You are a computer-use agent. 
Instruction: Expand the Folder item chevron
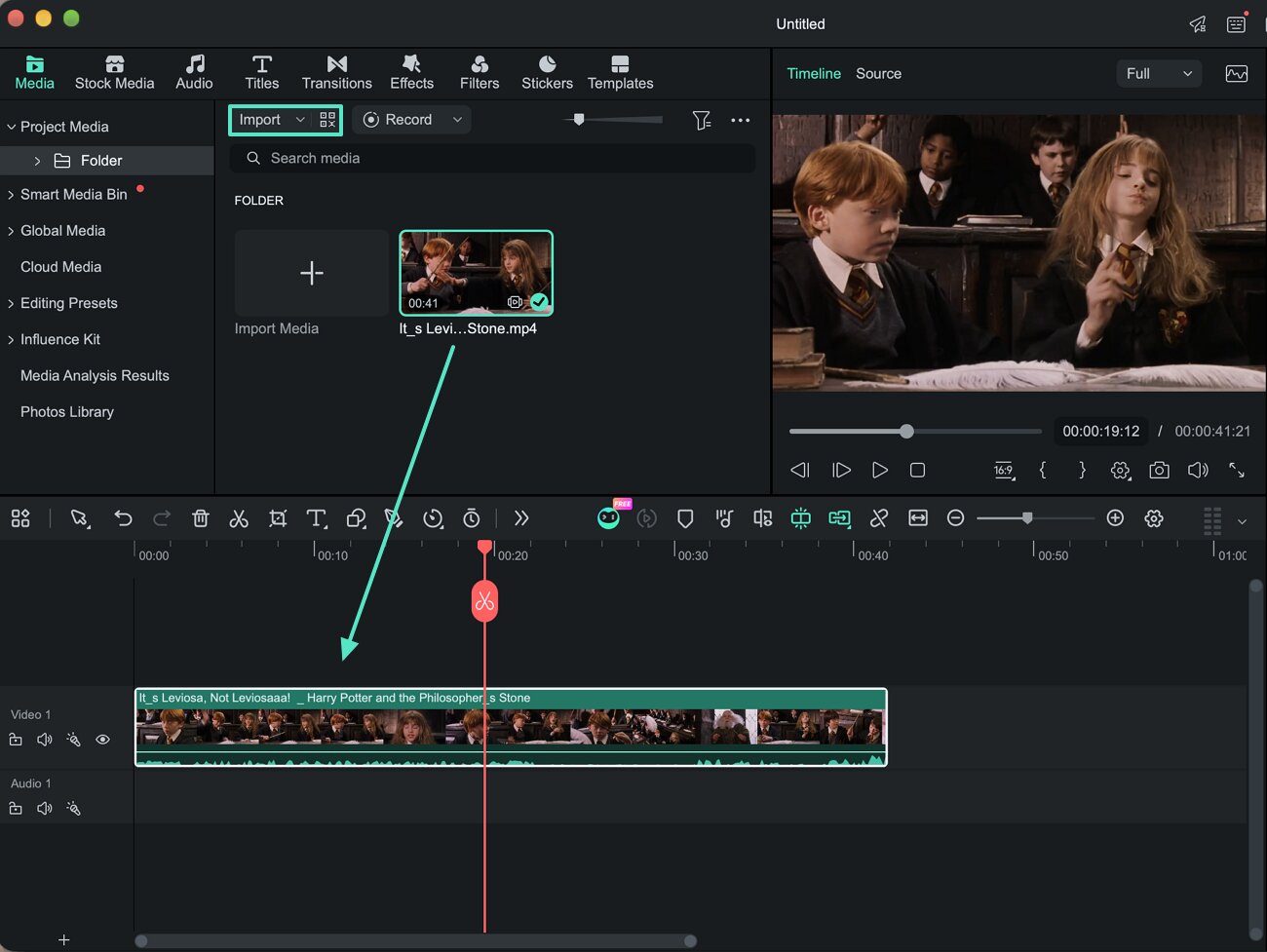(x=37, y=161)
